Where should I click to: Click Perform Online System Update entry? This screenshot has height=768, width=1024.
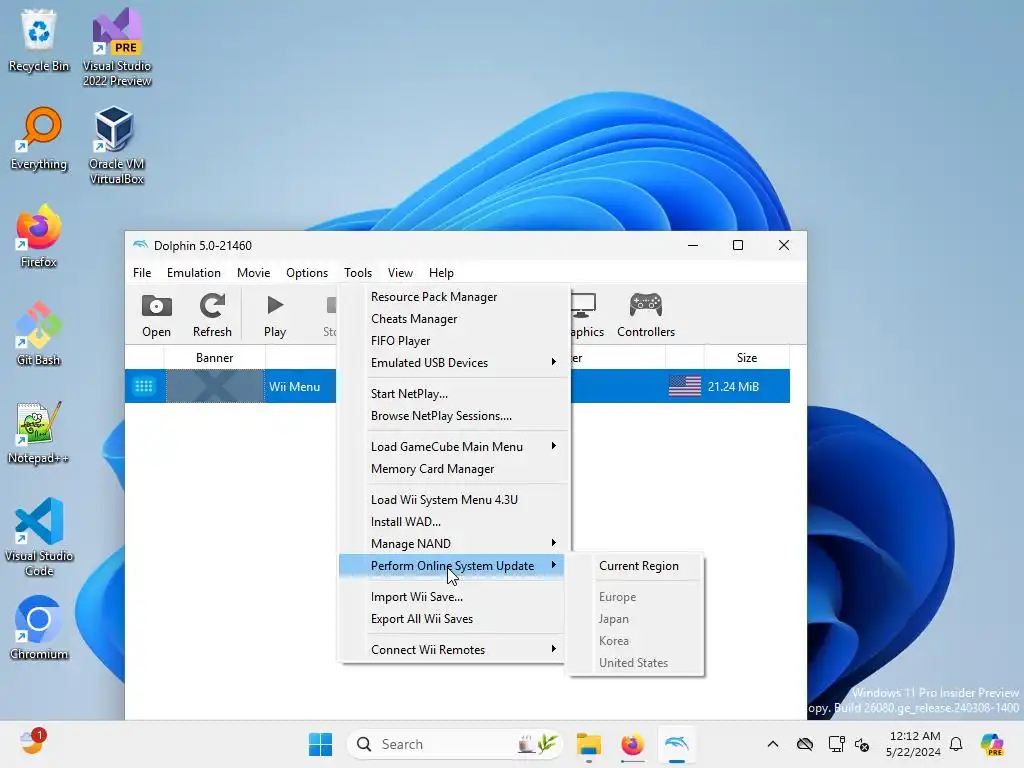[452, 566]
